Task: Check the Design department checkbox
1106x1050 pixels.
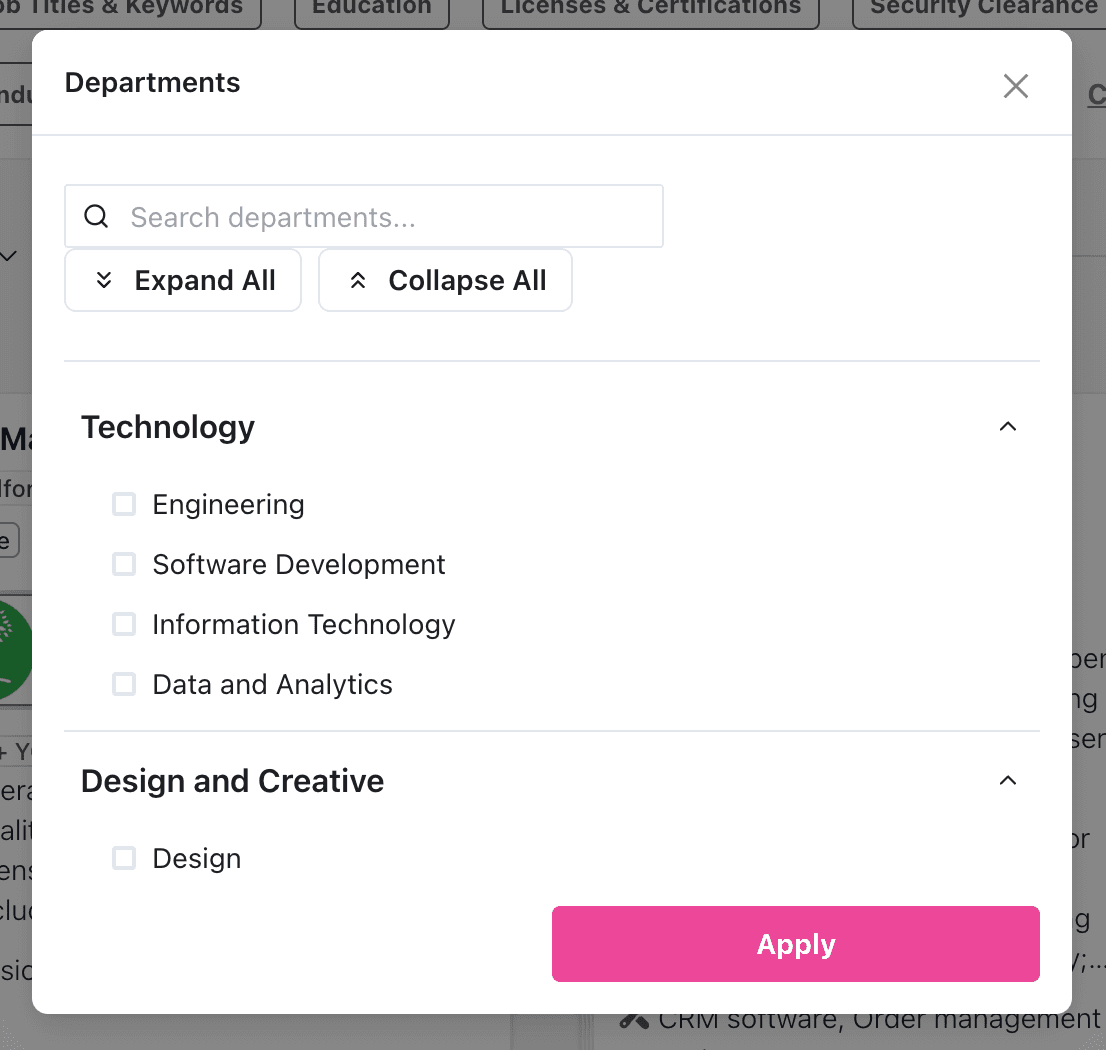Action: (x=124, y=858)
